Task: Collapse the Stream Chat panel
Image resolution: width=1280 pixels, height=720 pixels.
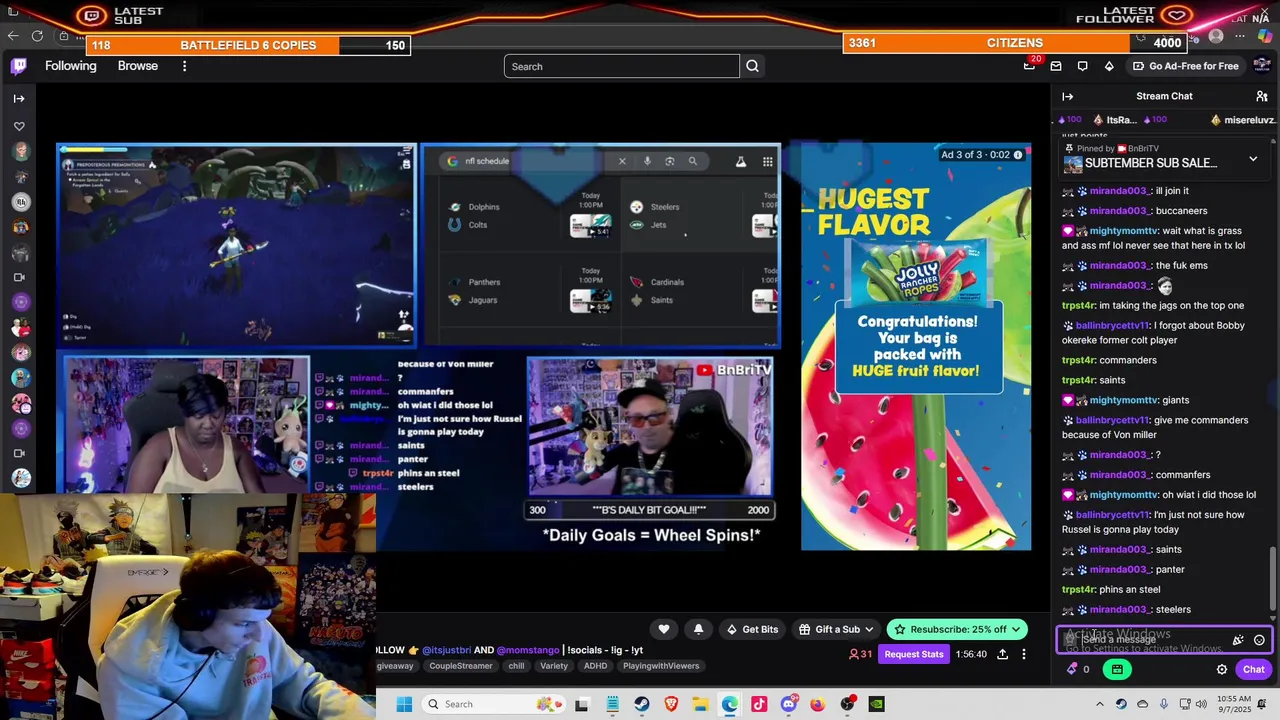Action: coord(1067,96)
